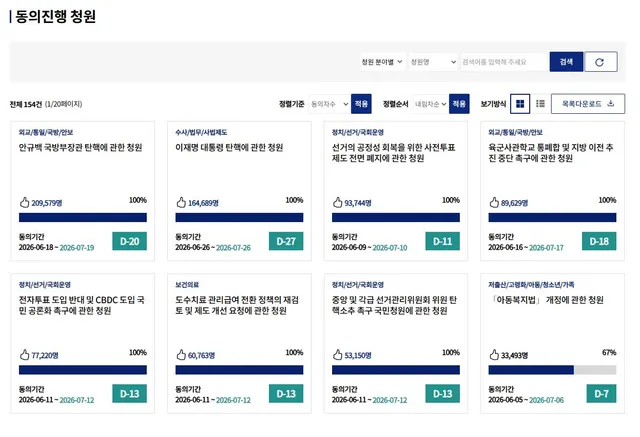Open the 정렬순서 내림차순 dropdown
The width and height of the screenshot is (640, 437).
[x=430, y=104]
